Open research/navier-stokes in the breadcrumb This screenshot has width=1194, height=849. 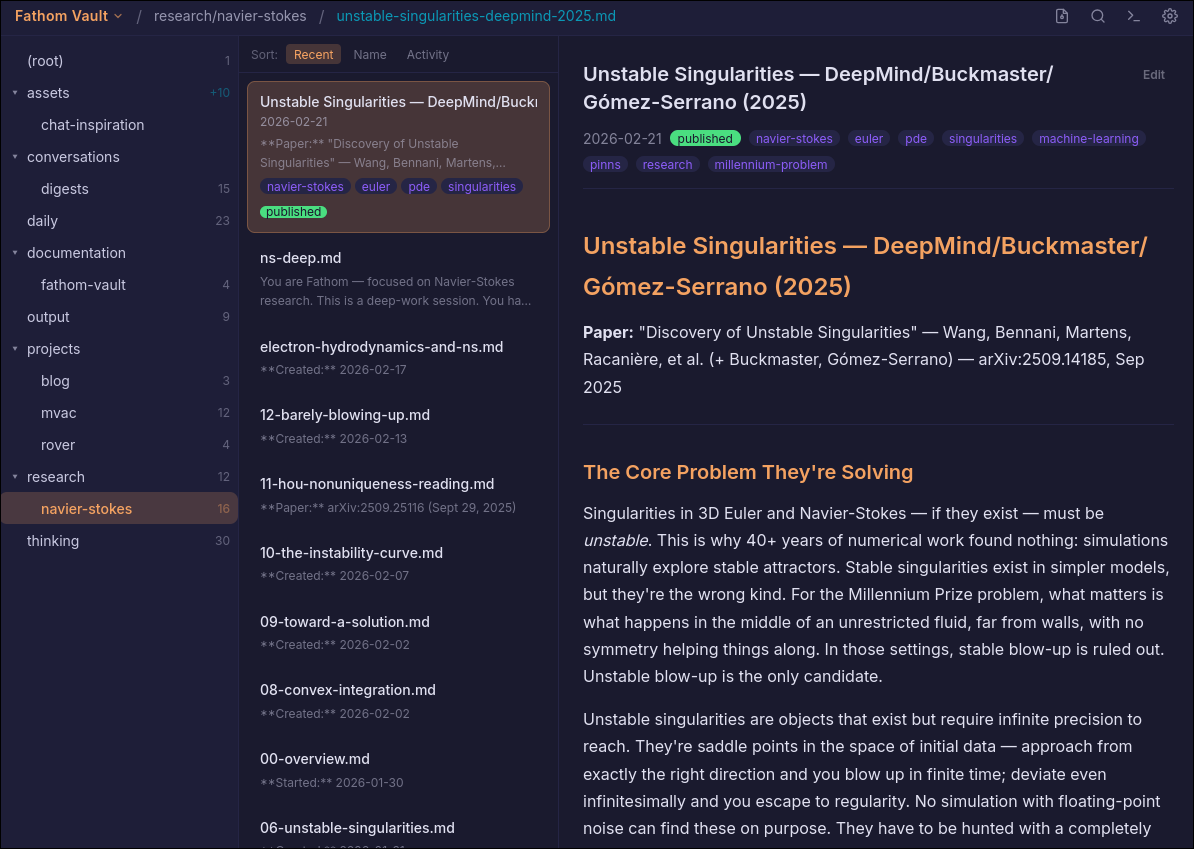[x=230, y=16]
